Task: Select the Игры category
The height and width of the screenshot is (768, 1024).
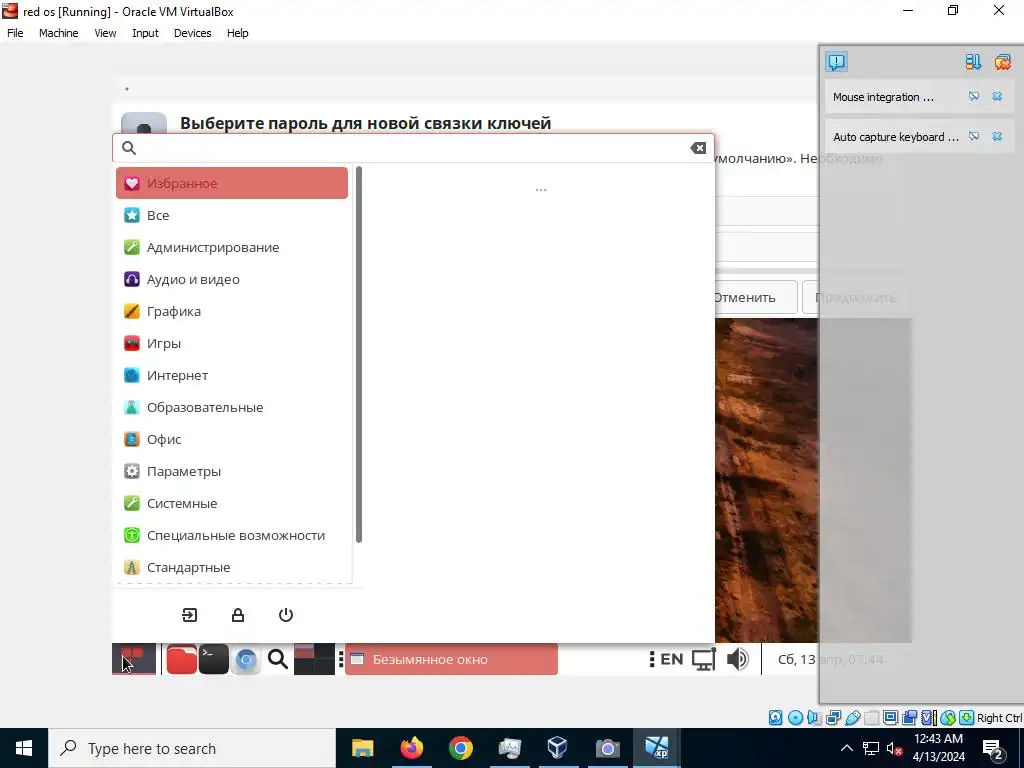Action: (232, 344)
